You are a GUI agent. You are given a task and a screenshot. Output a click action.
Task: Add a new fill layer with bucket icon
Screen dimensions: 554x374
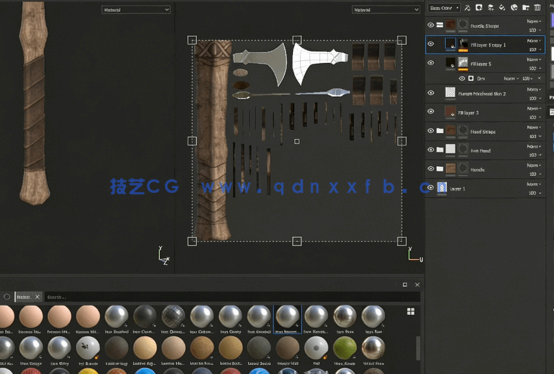coord(502,8)
